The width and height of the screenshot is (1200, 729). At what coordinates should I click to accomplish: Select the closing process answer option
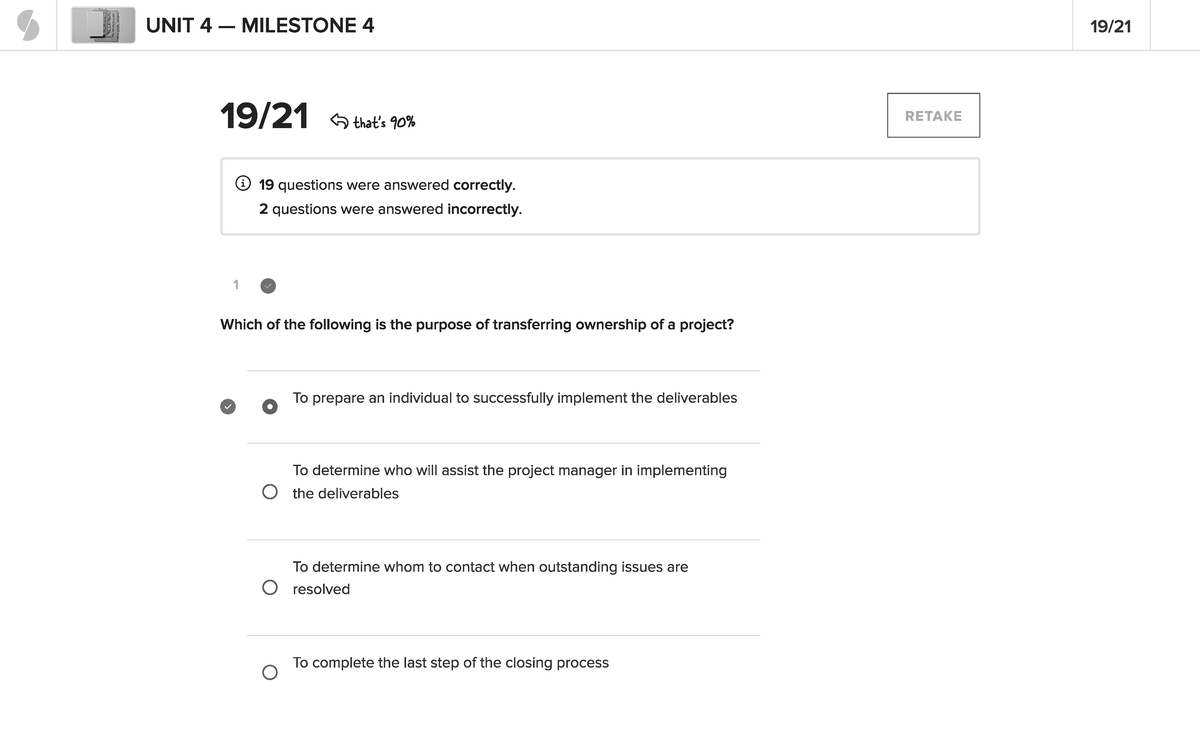point(270,672)
